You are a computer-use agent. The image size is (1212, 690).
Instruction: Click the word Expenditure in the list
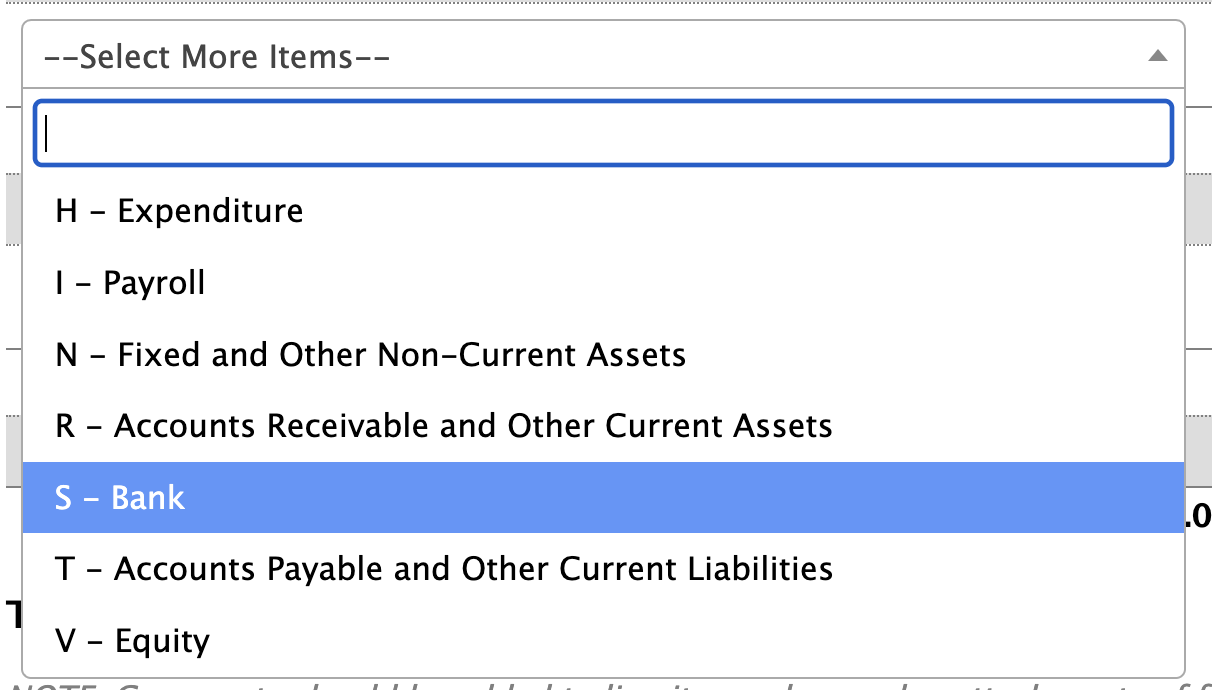coord(210,211)
